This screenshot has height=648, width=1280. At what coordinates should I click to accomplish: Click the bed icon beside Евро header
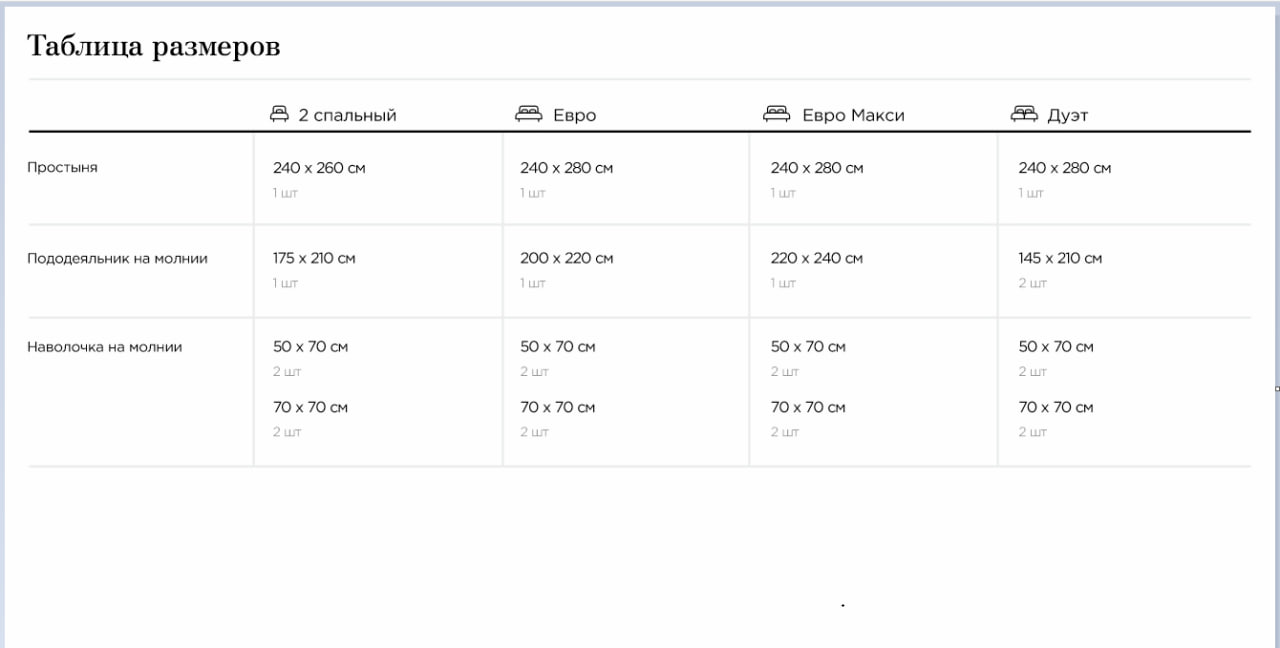click(x=528, y=114)
